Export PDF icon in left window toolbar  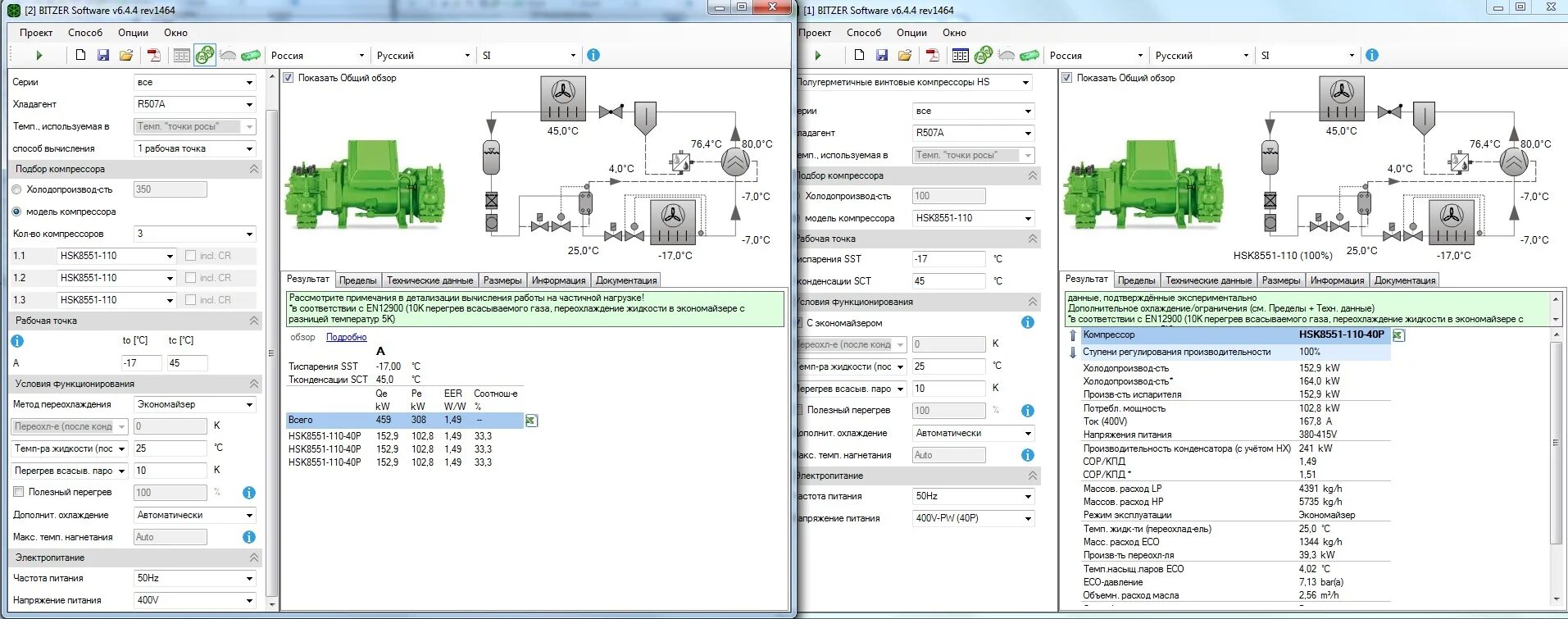(153, 55)
